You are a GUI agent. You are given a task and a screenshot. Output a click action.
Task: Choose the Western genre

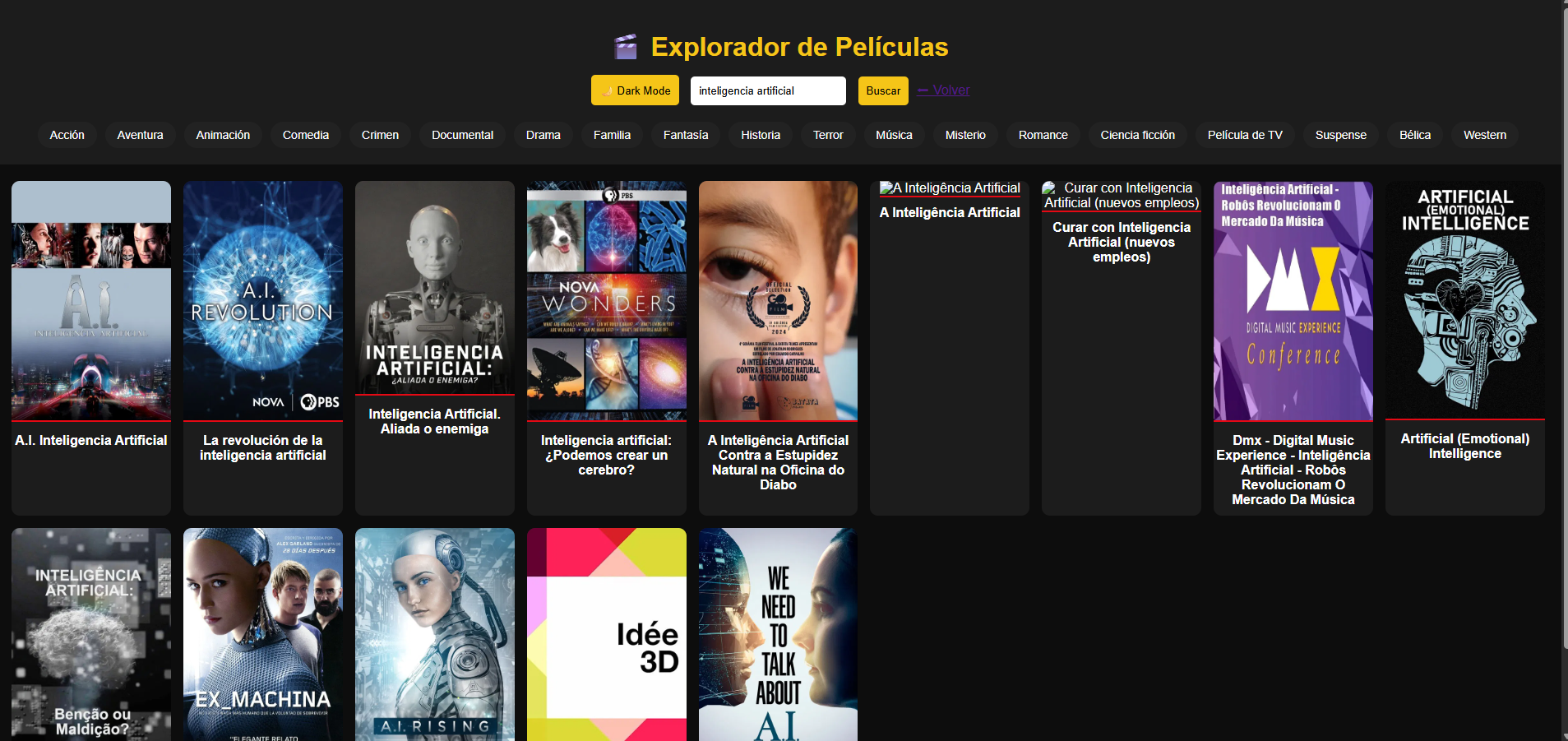click(x=1485, y=135)
